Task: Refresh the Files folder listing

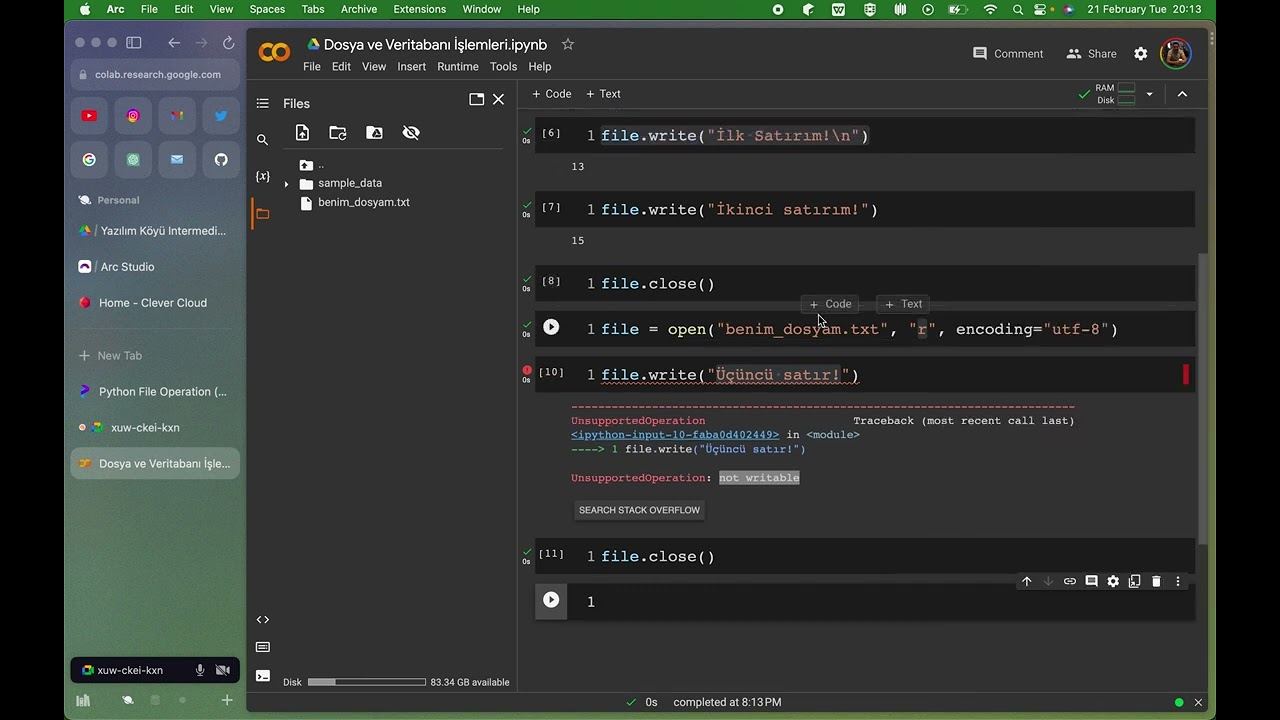Action: pyautogui.click(x=338, y=133)
